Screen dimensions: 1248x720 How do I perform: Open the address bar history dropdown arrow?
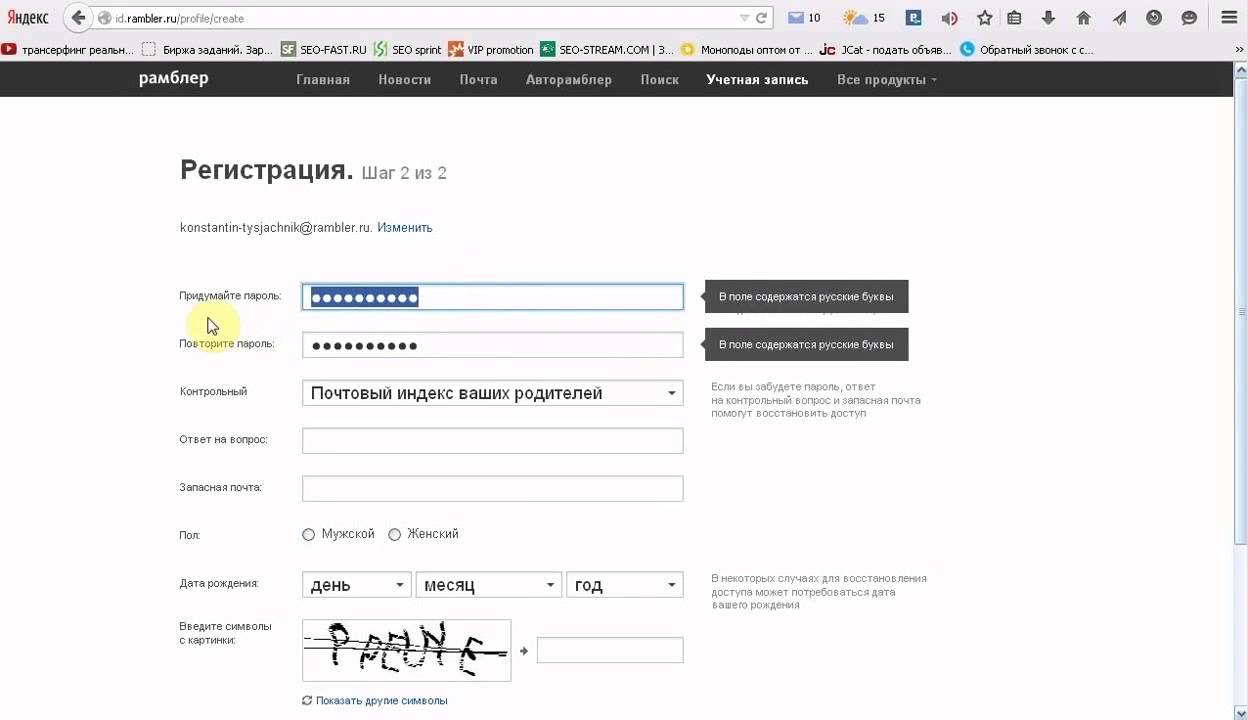point(743,18)
